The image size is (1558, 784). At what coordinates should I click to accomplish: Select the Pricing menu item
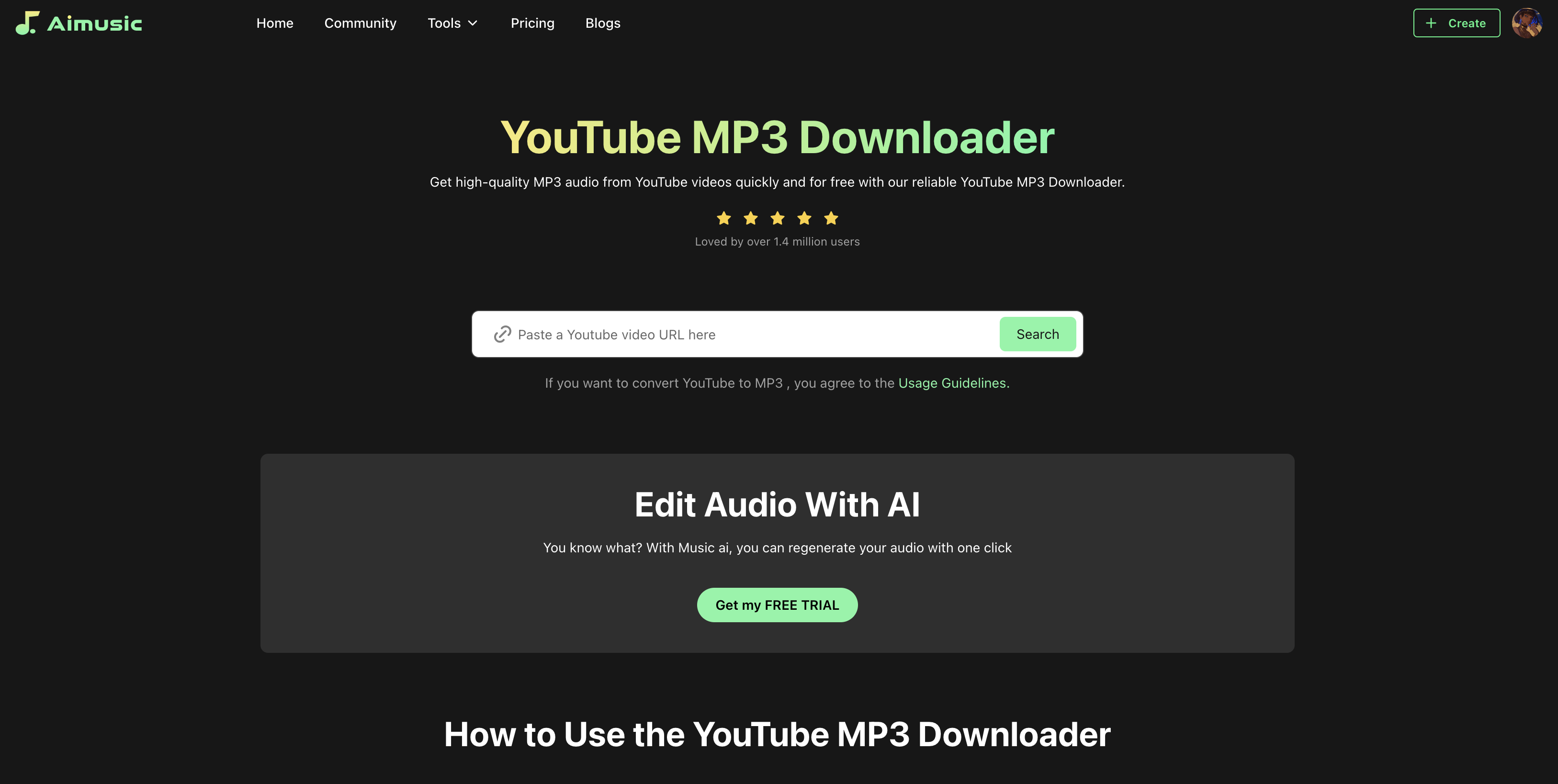(x=532, y=22)
